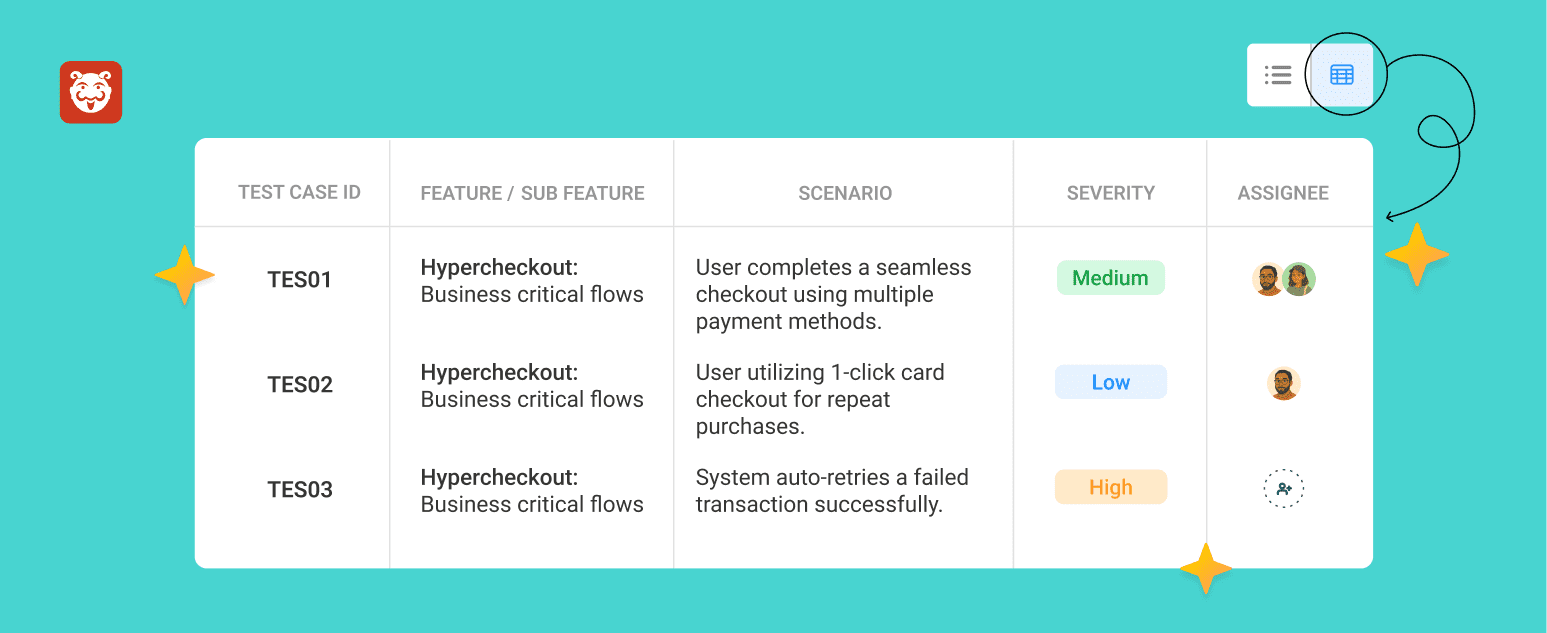Open test case TES03

[299, 490]
